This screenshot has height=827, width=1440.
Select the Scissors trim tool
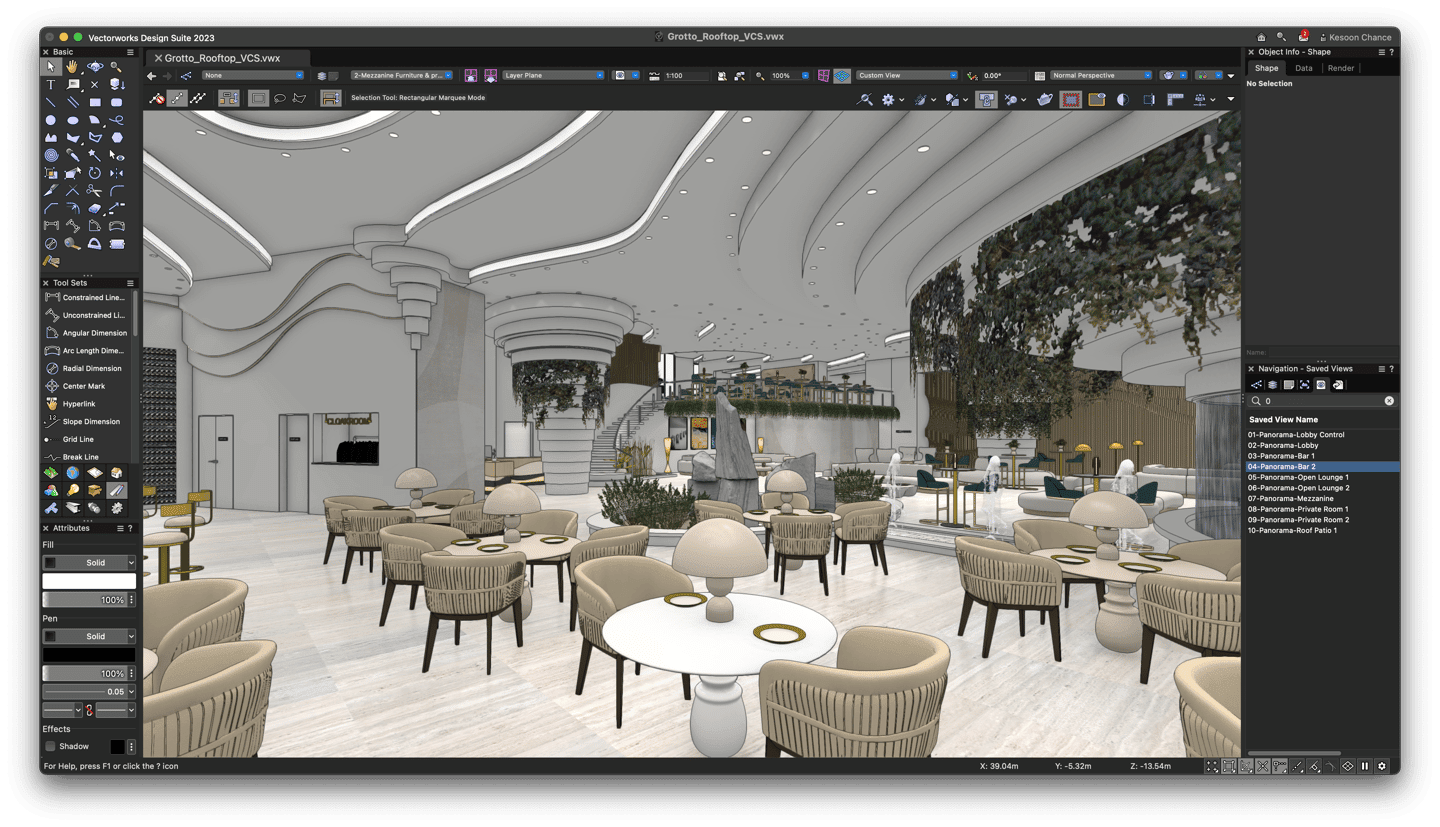[x=95, y=190]
